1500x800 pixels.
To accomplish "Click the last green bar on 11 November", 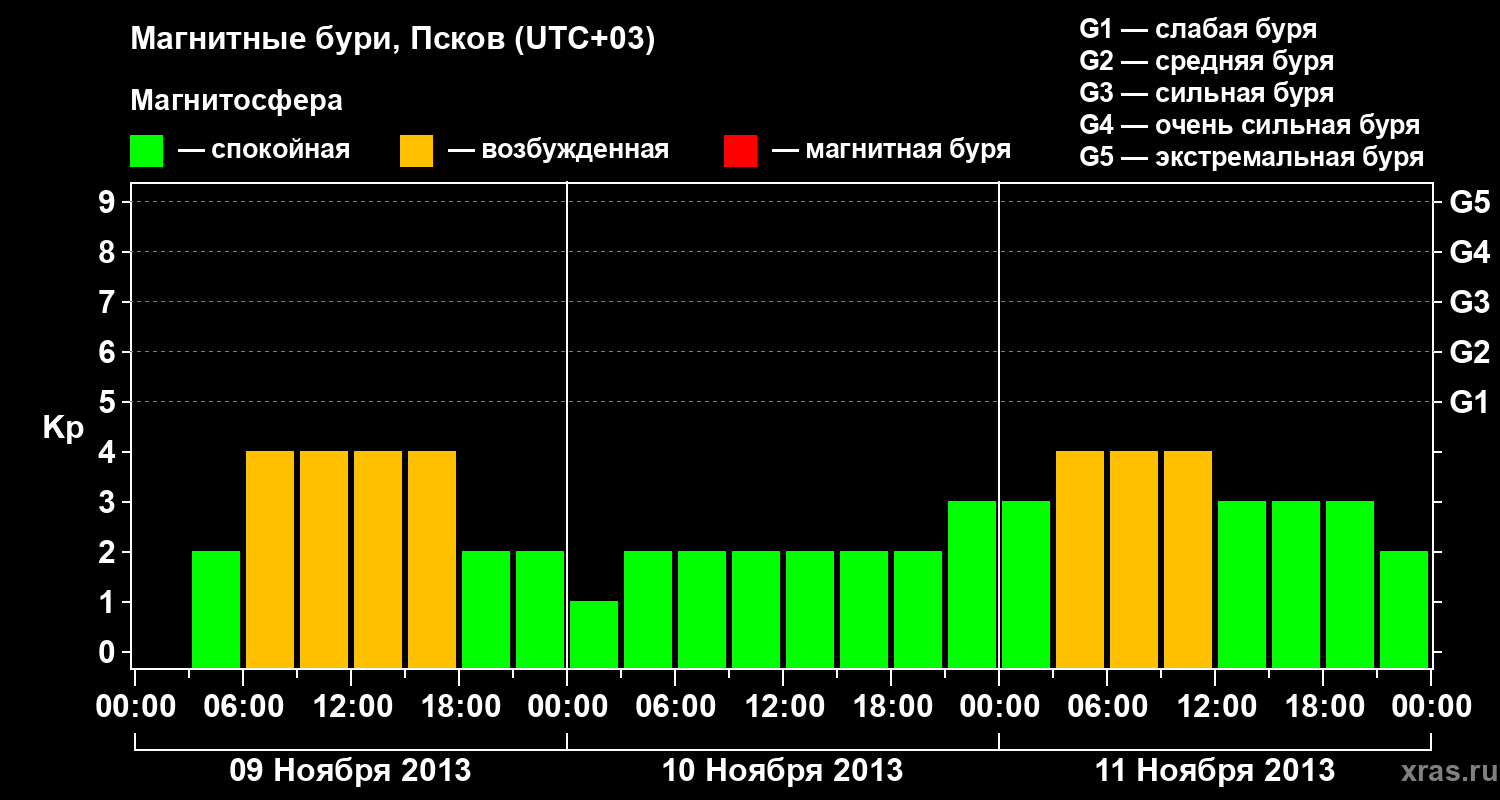I will tap(1404, 609).
